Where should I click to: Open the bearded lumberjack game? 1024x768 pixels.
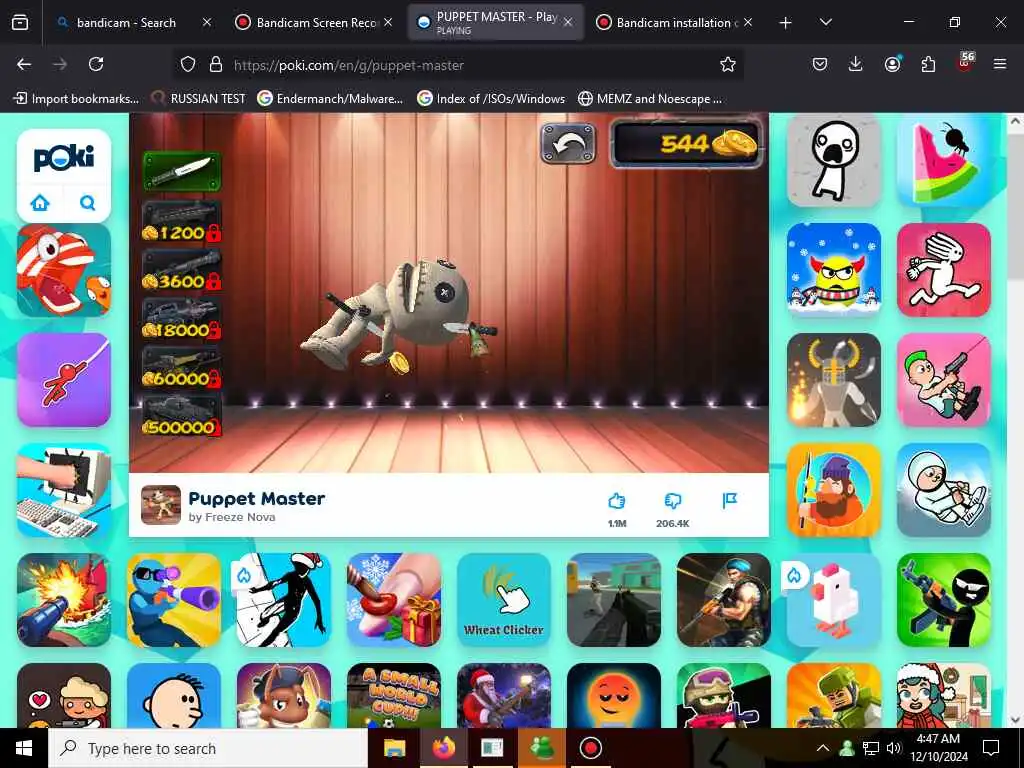point(834,490)
